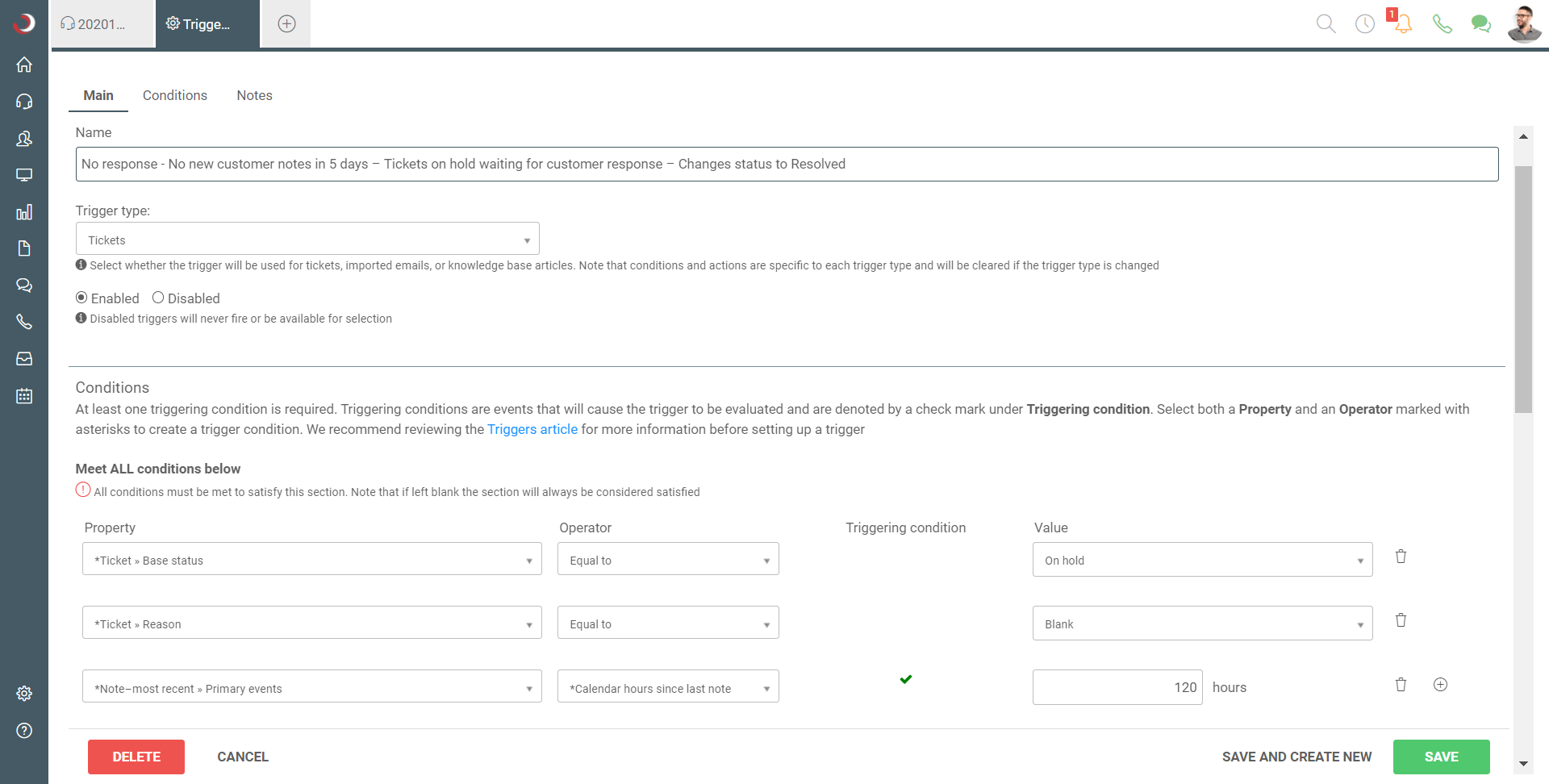Image resolution: width=1549 pixels, height=784 pixels.
Task: Click the green SAVE button
Action: (1441, 757)
